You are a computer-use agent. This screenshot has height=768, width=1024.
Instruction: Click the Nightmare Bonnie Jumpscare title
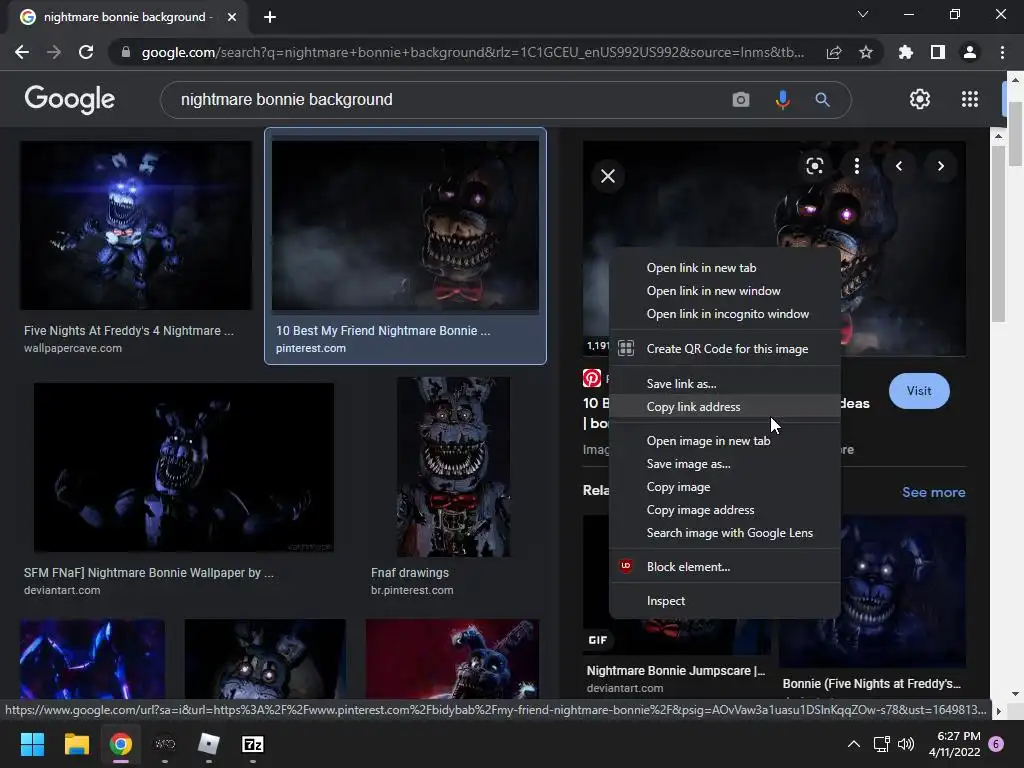click(x=675, y=671)
